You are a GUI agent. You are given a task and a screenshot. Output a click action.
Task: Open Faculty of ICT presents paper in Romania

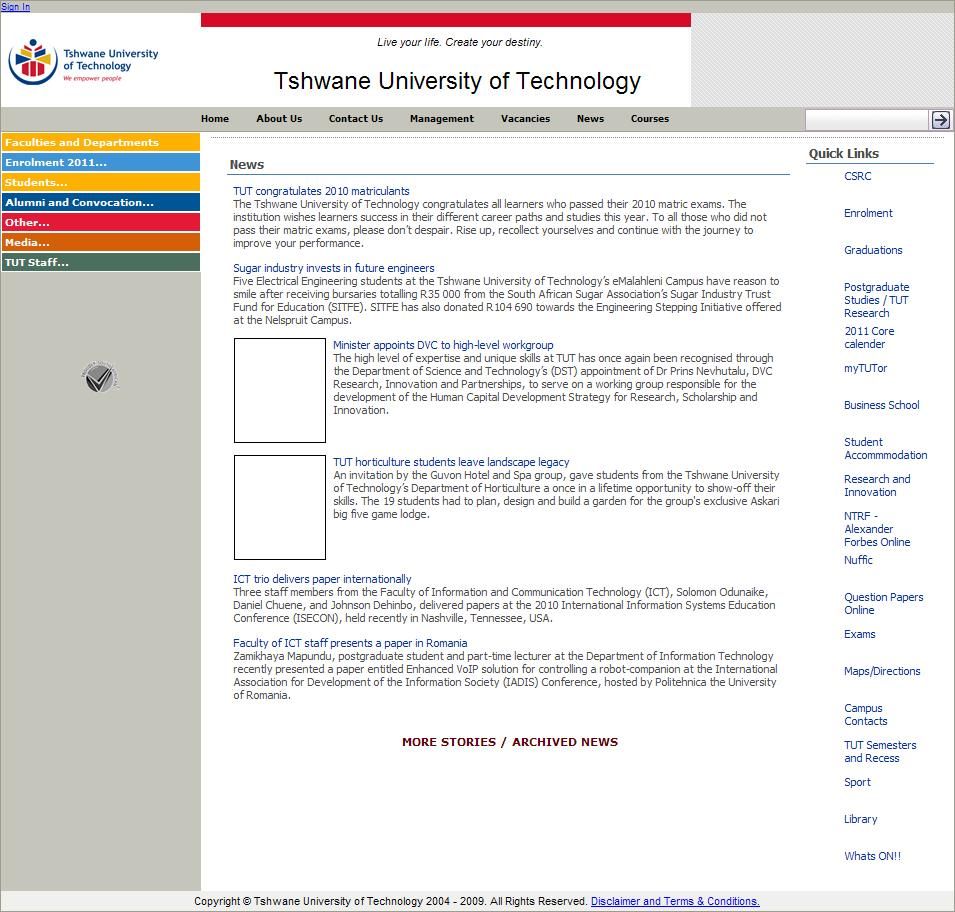[350, 643]
